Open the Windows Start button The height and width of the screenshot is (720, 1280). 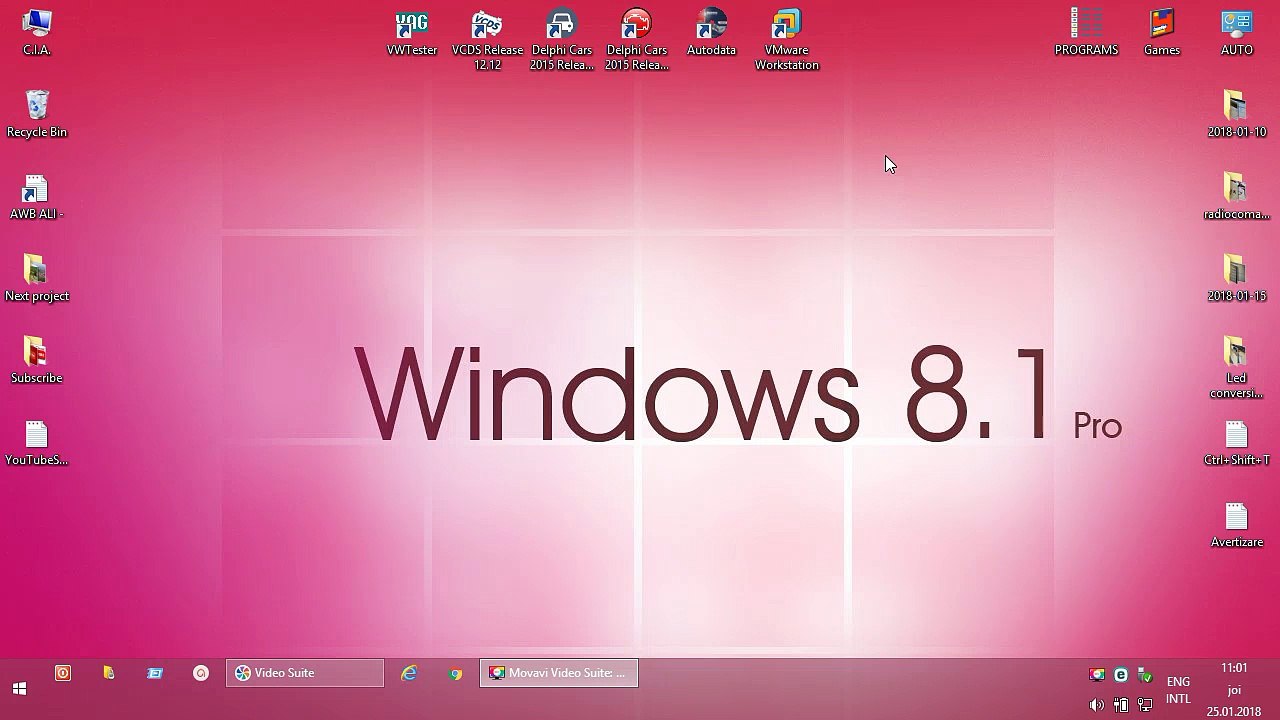(x=19, y=689)
